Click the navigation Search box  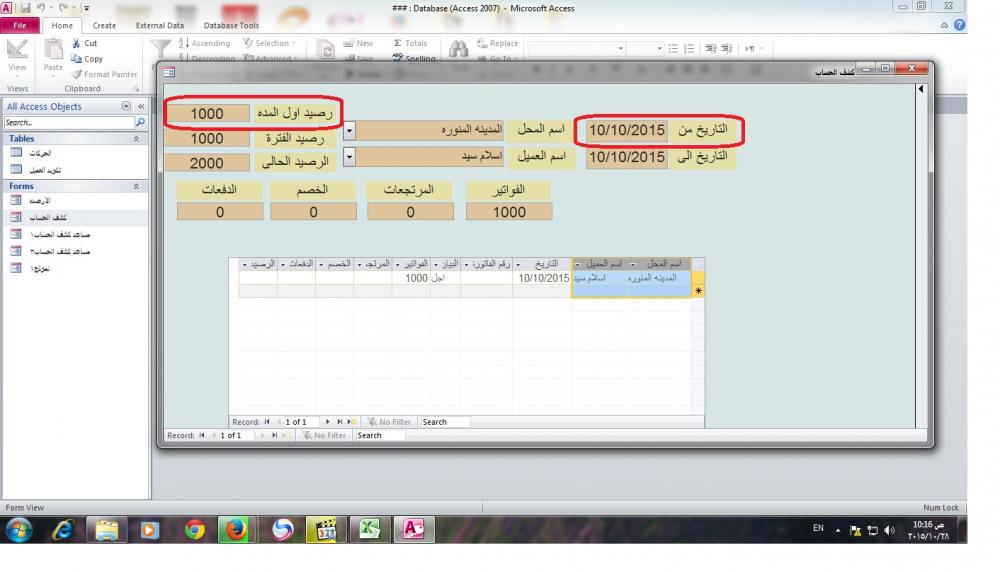tap(69, 122)
